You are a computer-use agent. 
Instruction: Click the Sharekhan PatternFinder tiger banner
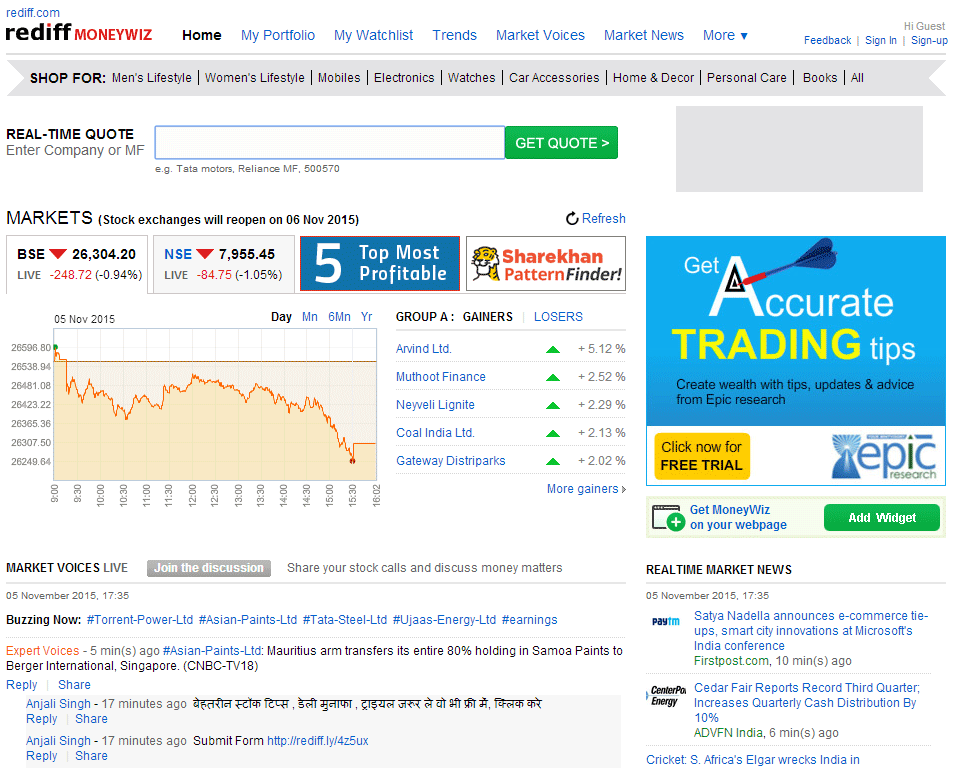(546, 264)
